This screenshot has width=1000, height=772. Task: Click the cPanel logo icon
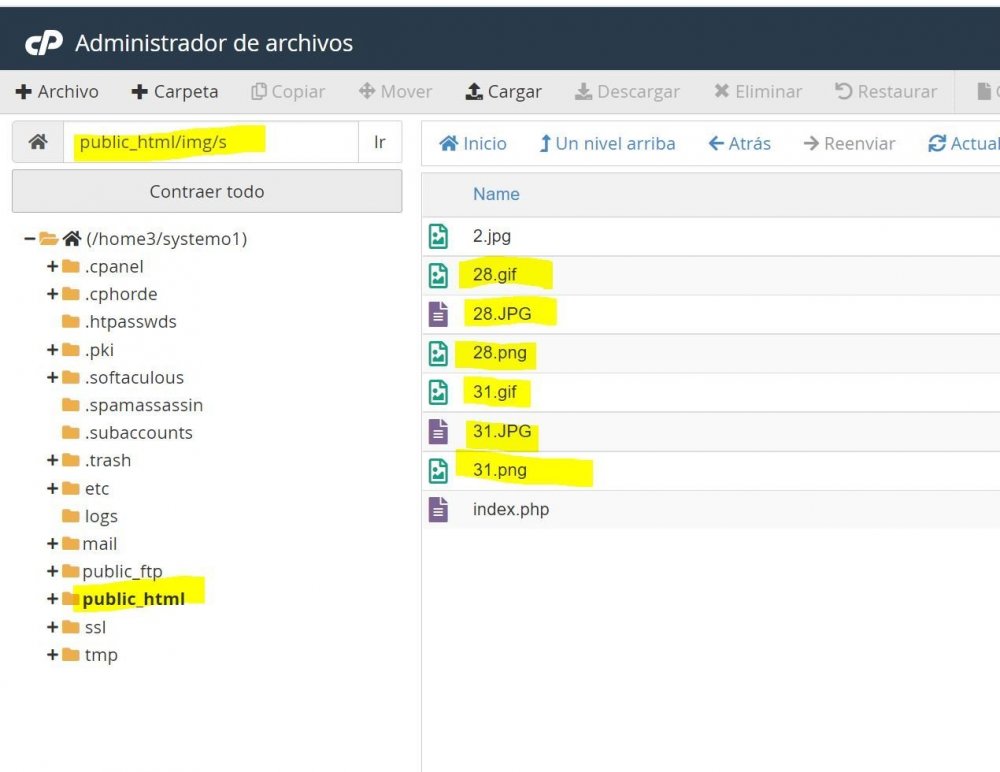pos(43,43)
